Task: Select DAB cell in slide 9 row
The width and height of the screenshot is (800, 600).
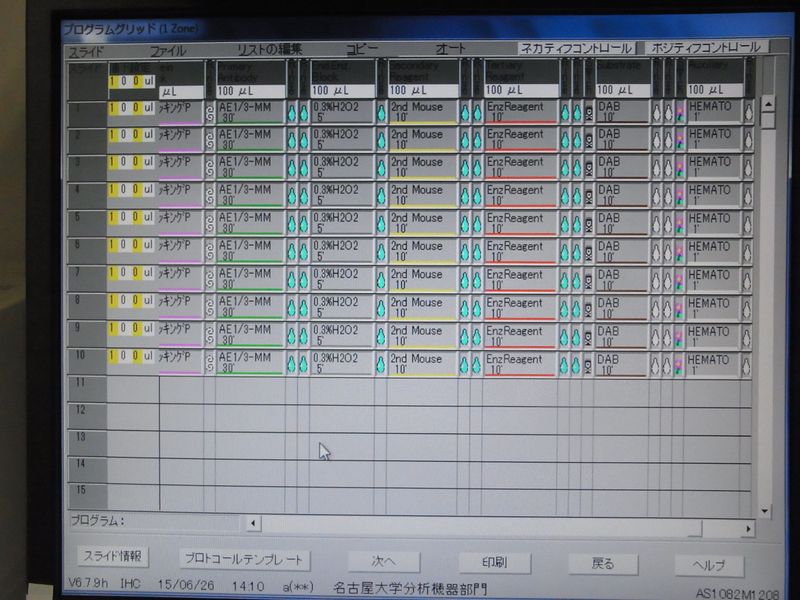Action: coord(622,337)
